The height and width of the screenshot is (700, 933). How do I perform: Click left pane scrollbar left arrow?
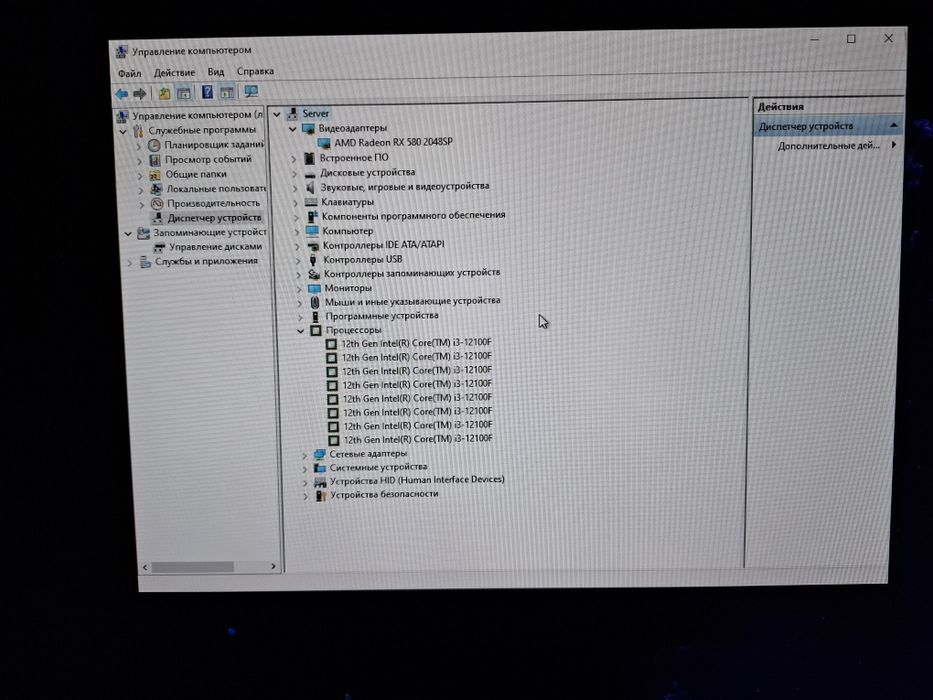(x=145, y=568)
